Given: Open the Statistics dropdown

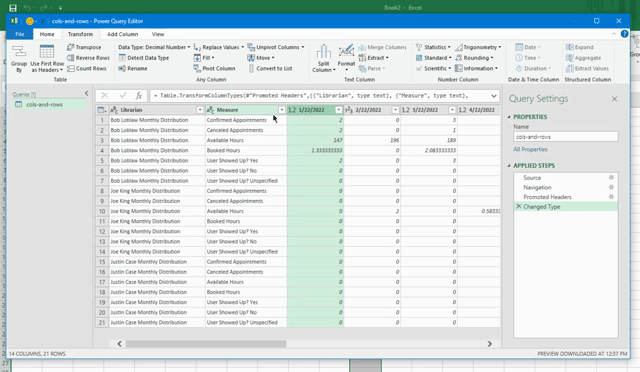Looking at the screenshot, I should point(433,47).
